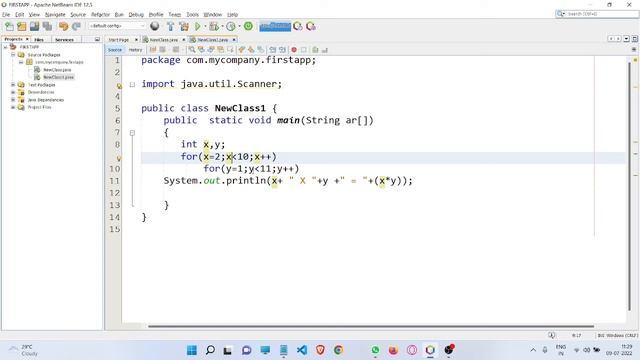Click the NetBeans icon in taskbar
This screenshot has width=640, height=360.
point(430,350)
